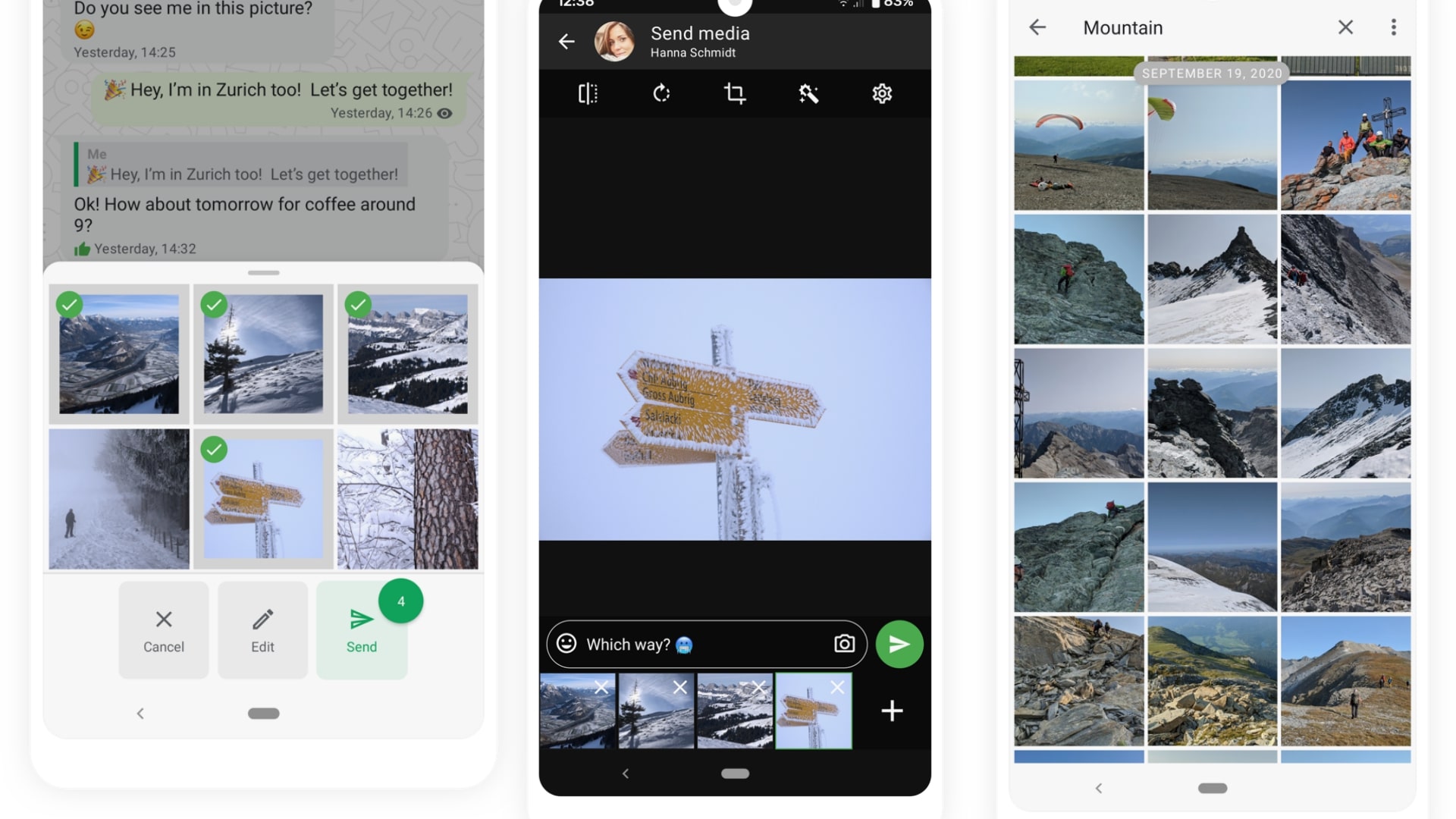Tap the back arrow in Send media header

566,42
